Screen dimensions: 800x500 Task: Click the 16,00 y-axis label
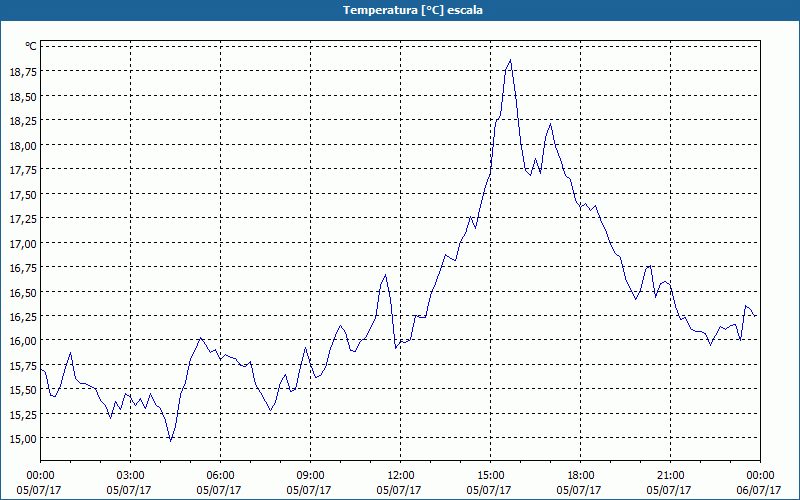tap(23, 340)
